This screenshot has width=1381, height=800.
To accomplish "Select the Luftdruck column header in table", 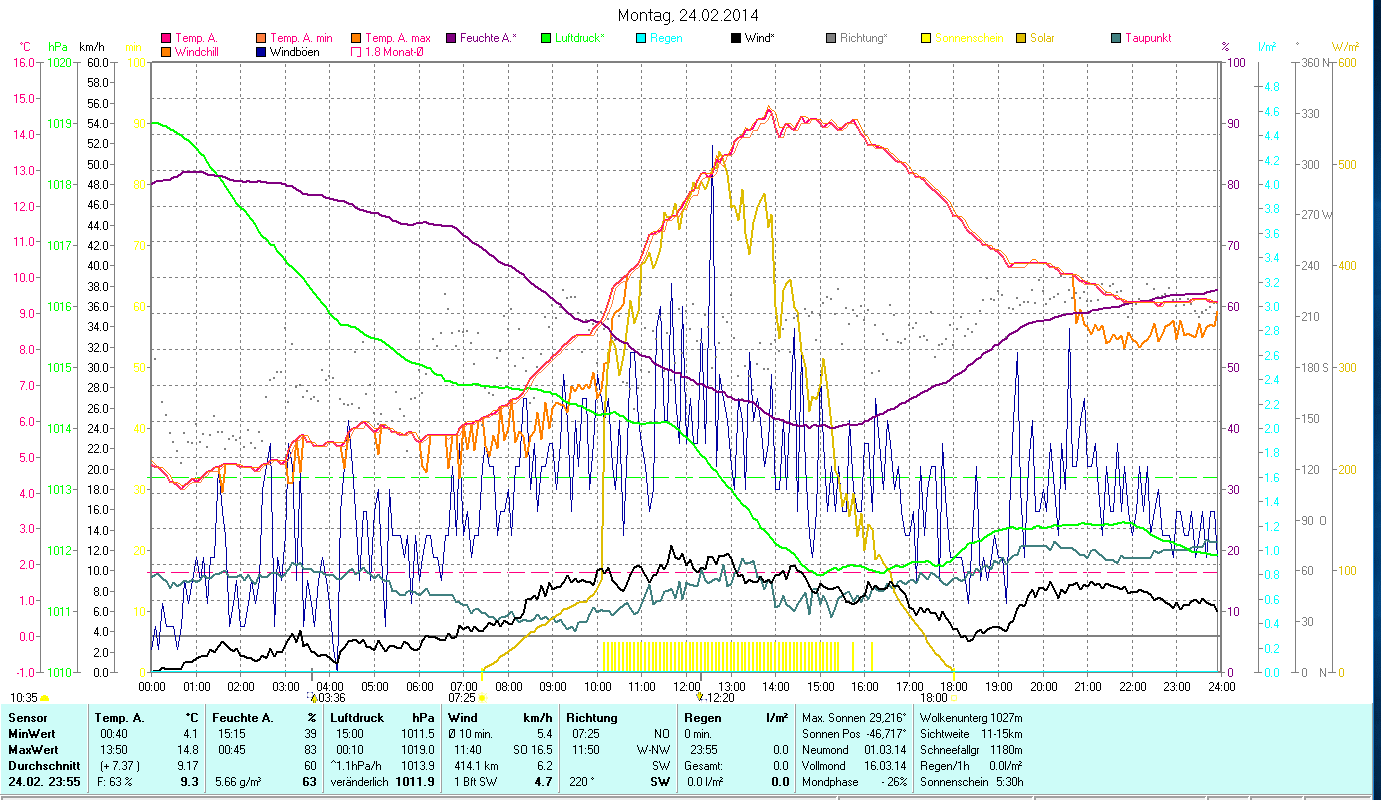I will tap(357, 718).
